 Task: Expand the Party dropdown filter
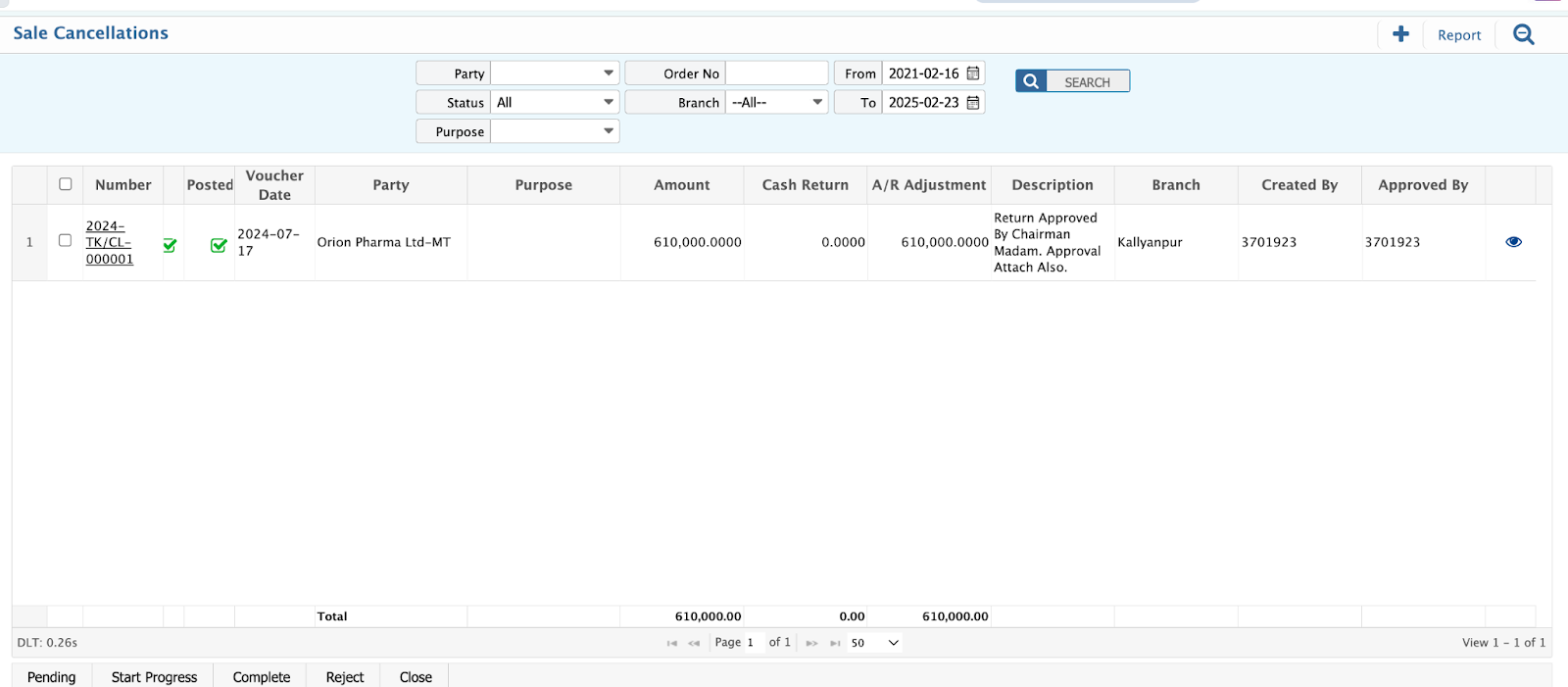[x=608, y=74]
